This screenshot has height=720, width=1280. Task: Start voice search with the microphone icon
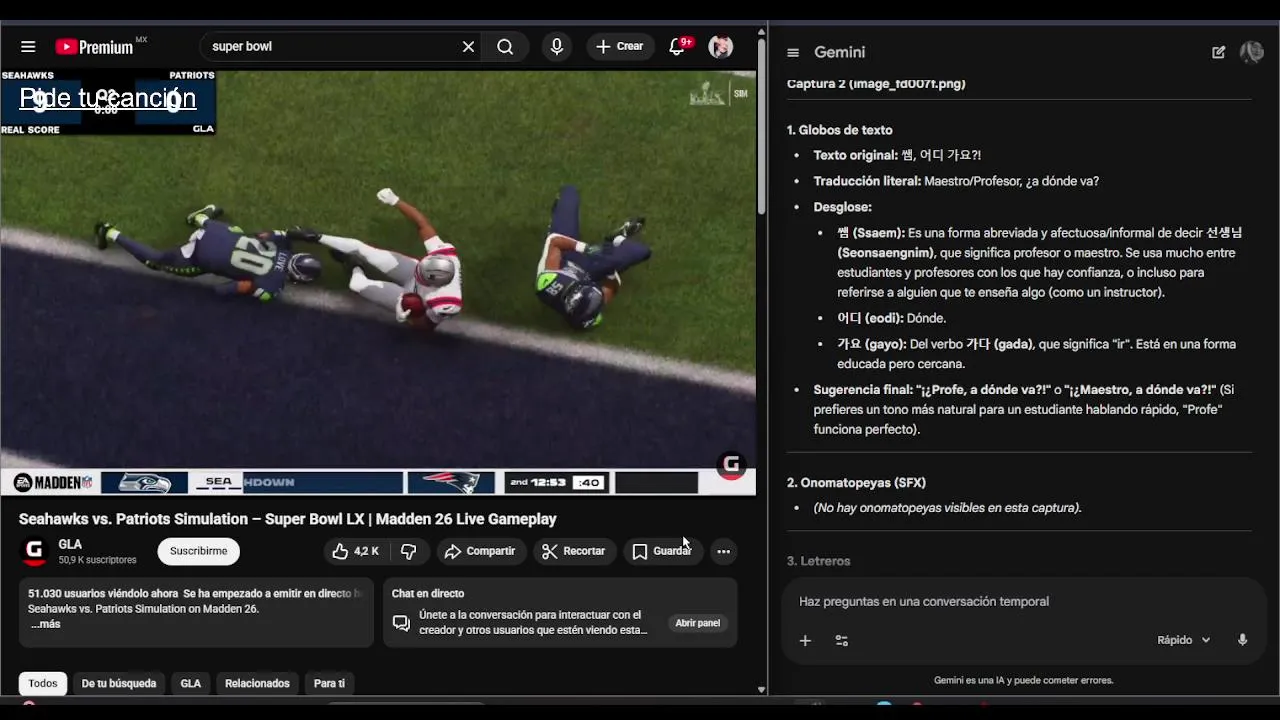tap(557, 47)
